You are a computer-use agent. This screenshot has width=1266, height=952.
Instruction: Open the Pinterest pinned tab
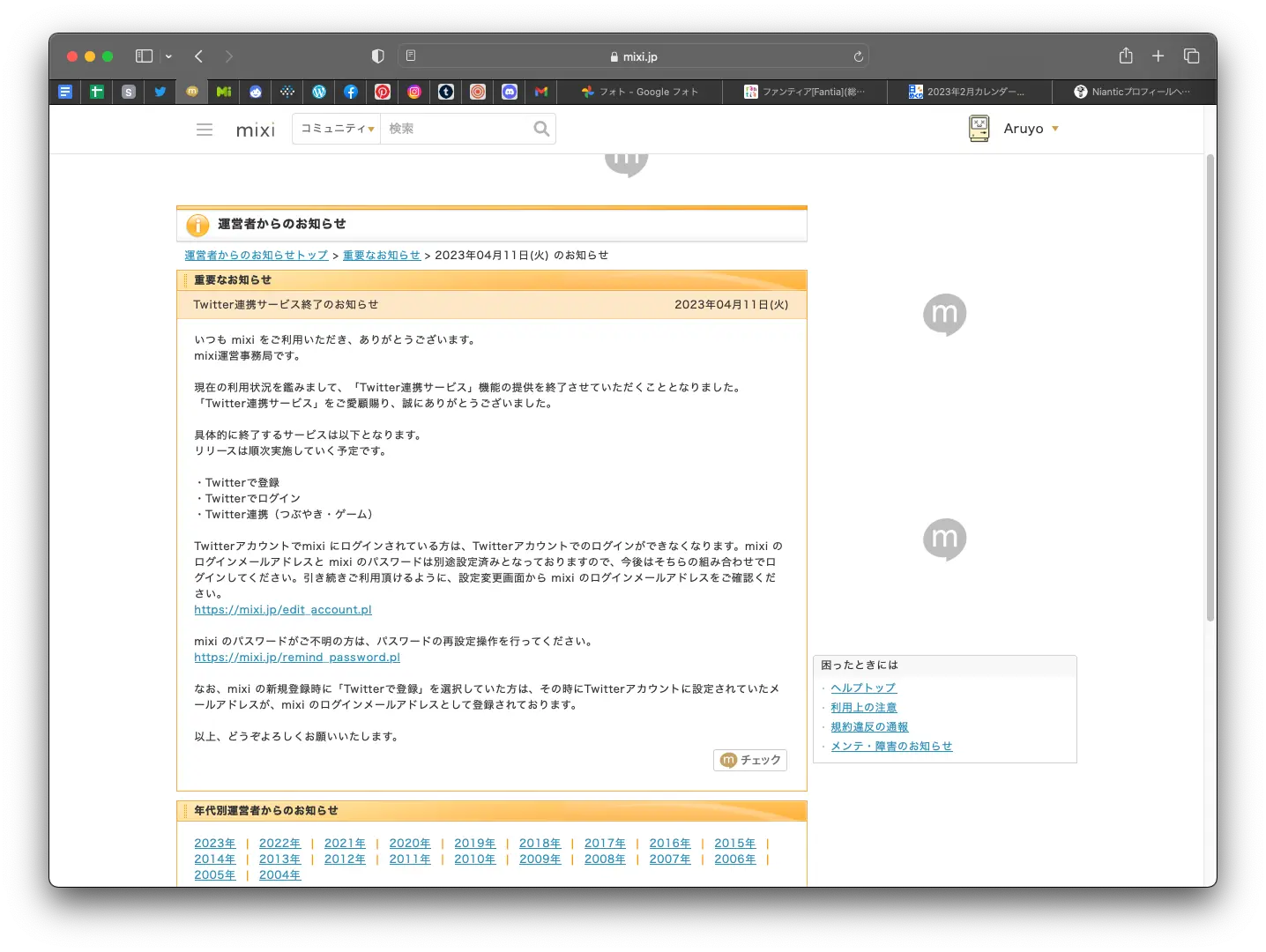[x=383, y=92]
